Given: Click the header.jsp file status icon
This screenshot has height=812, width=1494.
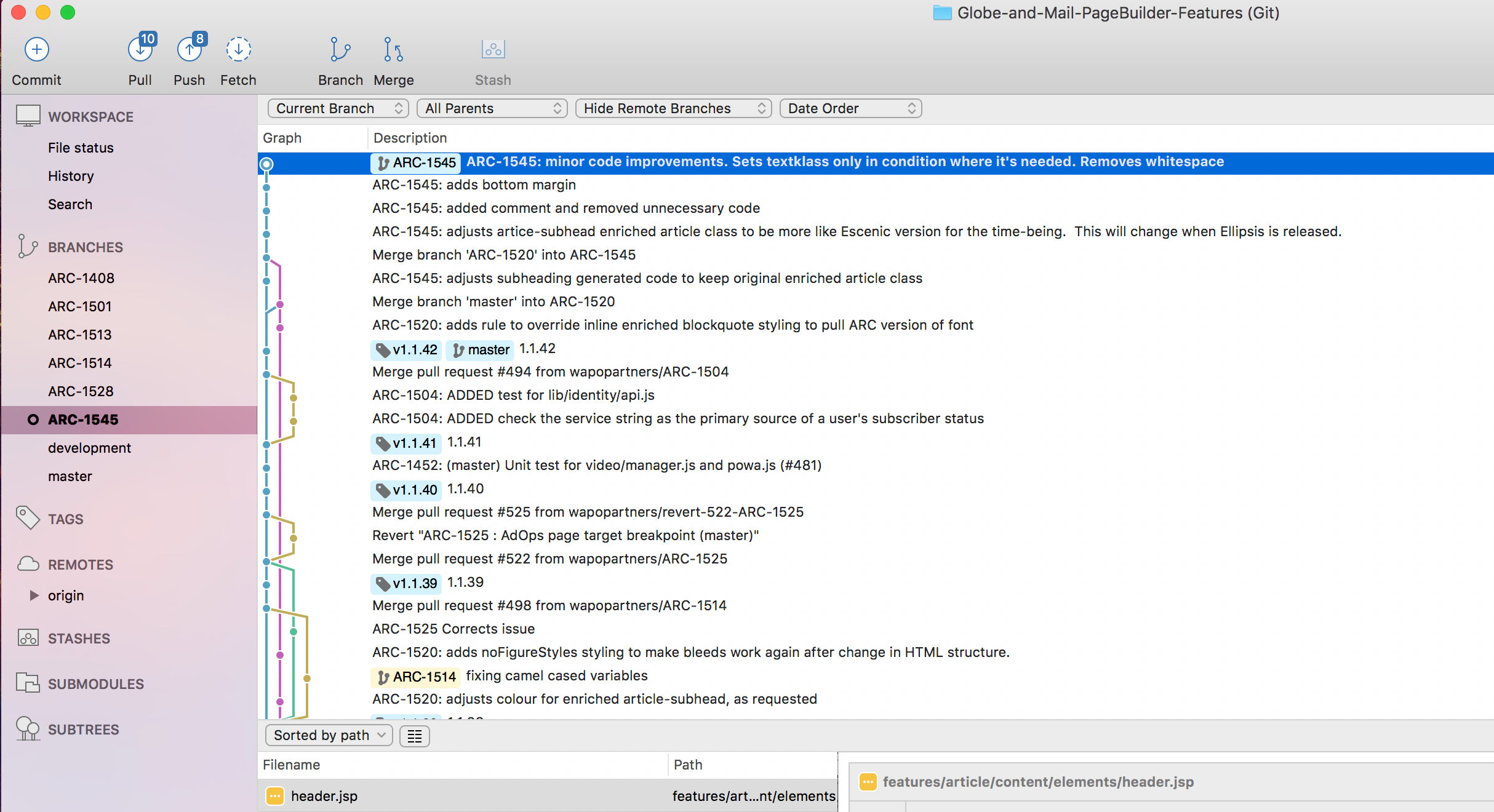Looking at the screenshot, I should click(x=275, y=796).
